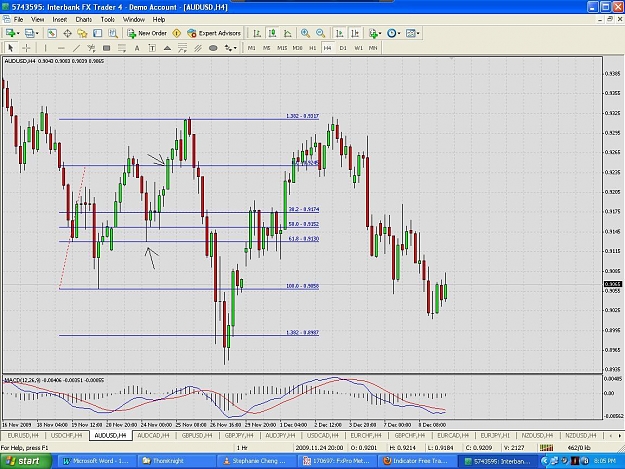Open the Data Window crosshair icon
This screenshot has height=469, width=625.
[x=67, y=33]
